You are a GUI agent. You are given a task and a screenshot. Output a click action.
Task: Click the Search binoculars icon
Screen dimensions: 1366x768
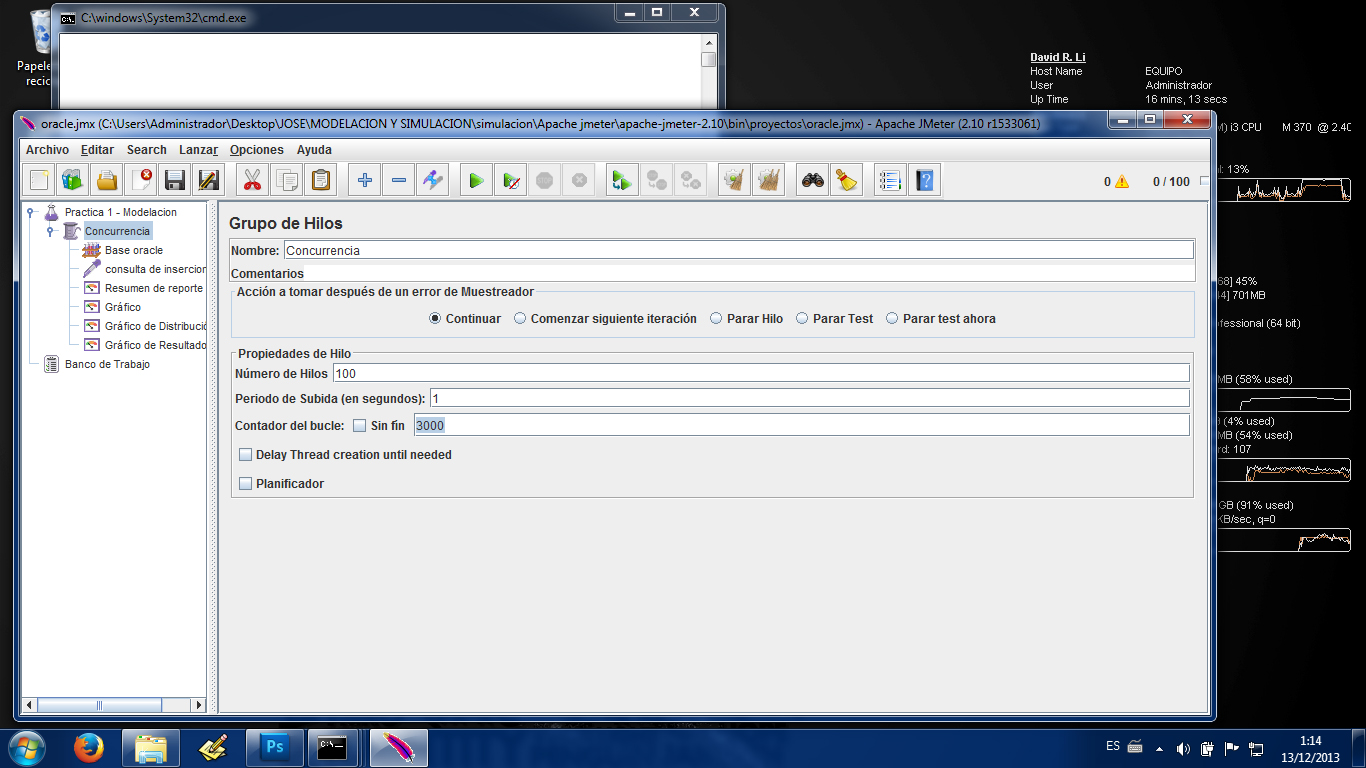[x=812, y=181]
